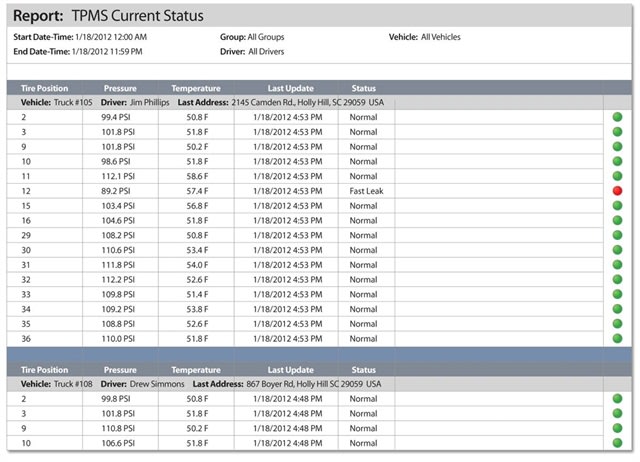Click green status dot for tire 33 row
Image resolution: width=640 pixels, height=462 pixels.
[617, 295]
